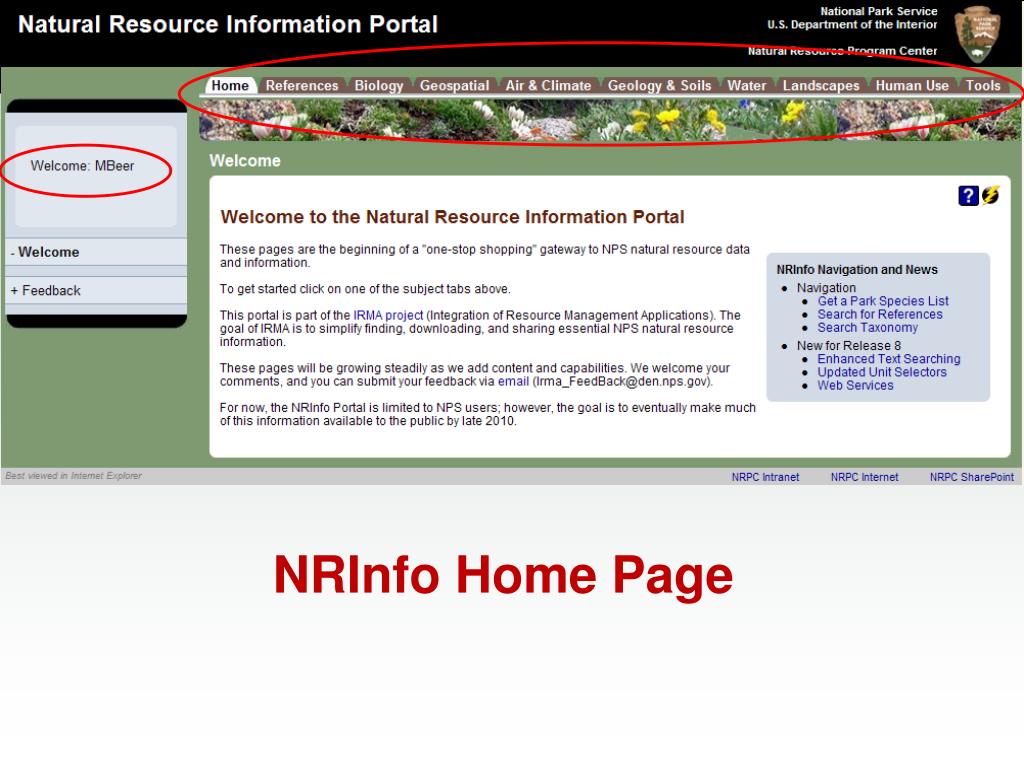This screenshot has width=1024, height=768.
Task: Collapse the Welcome sidebar section
Action: coord(96,252)
